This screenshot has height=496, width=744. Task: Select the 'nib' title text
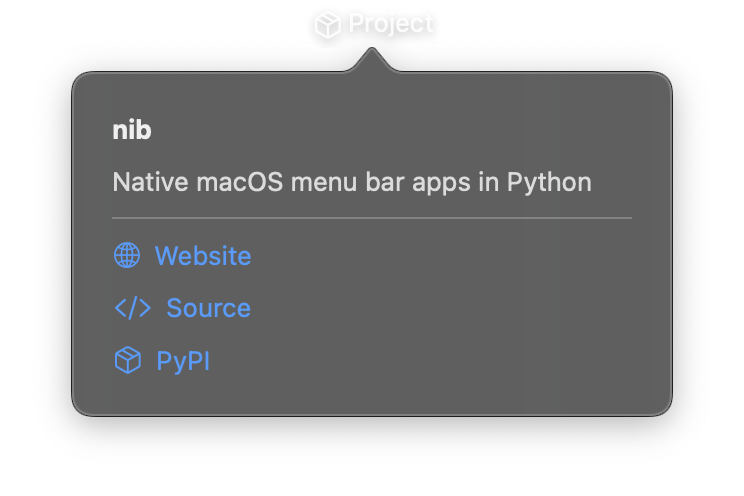point(132,130)
